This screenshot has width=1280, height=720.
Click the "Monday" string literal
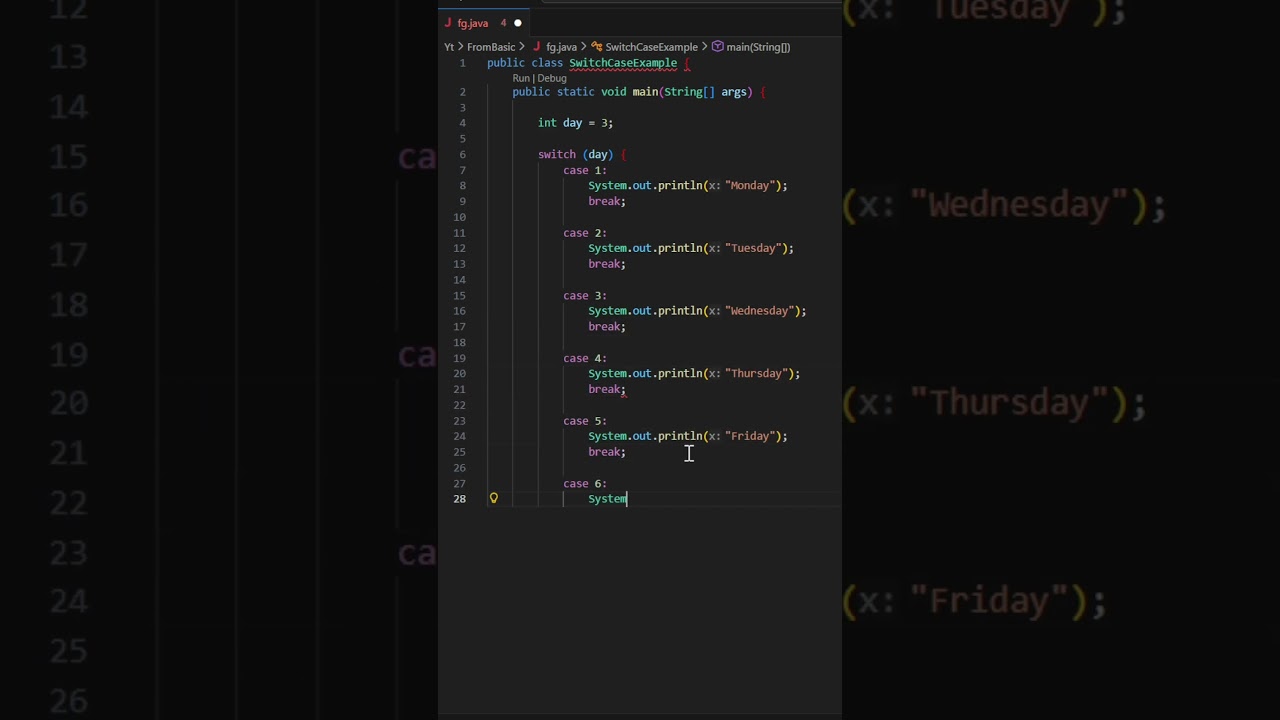point(751,185)
